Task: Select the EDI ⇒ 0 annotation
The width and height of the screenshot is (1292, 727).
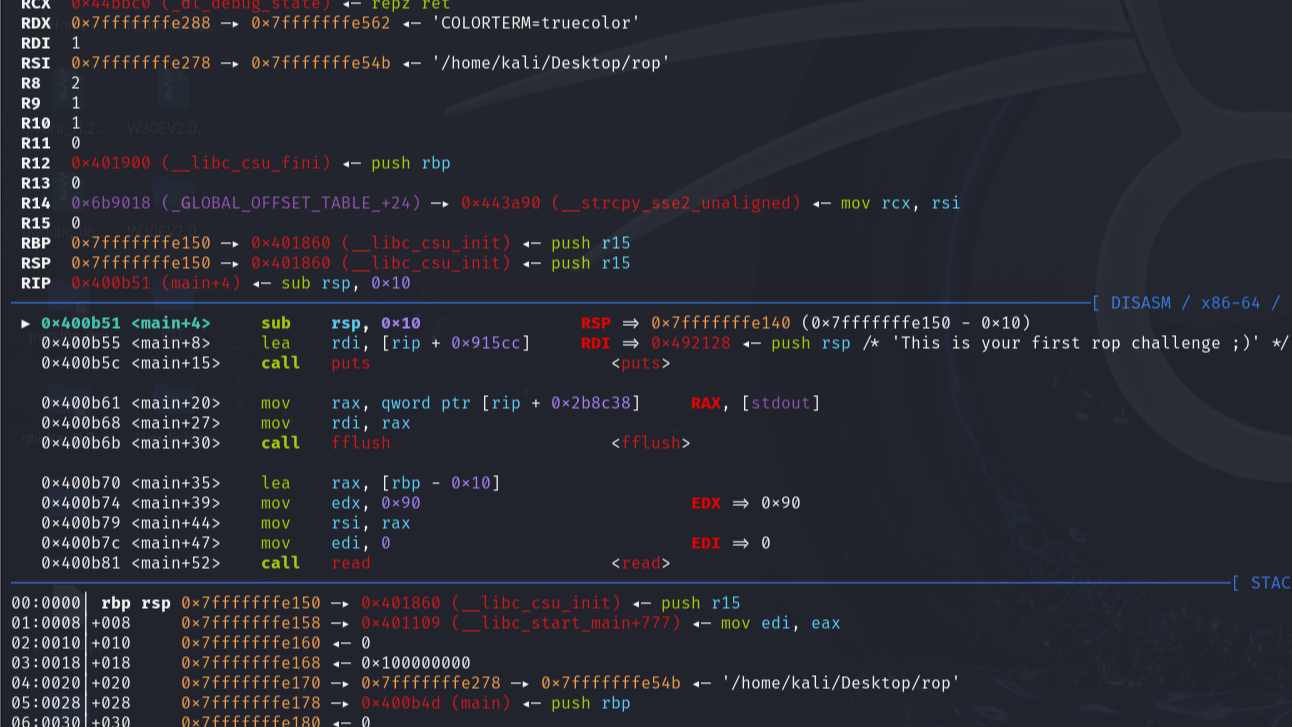Action: [731, 543]
